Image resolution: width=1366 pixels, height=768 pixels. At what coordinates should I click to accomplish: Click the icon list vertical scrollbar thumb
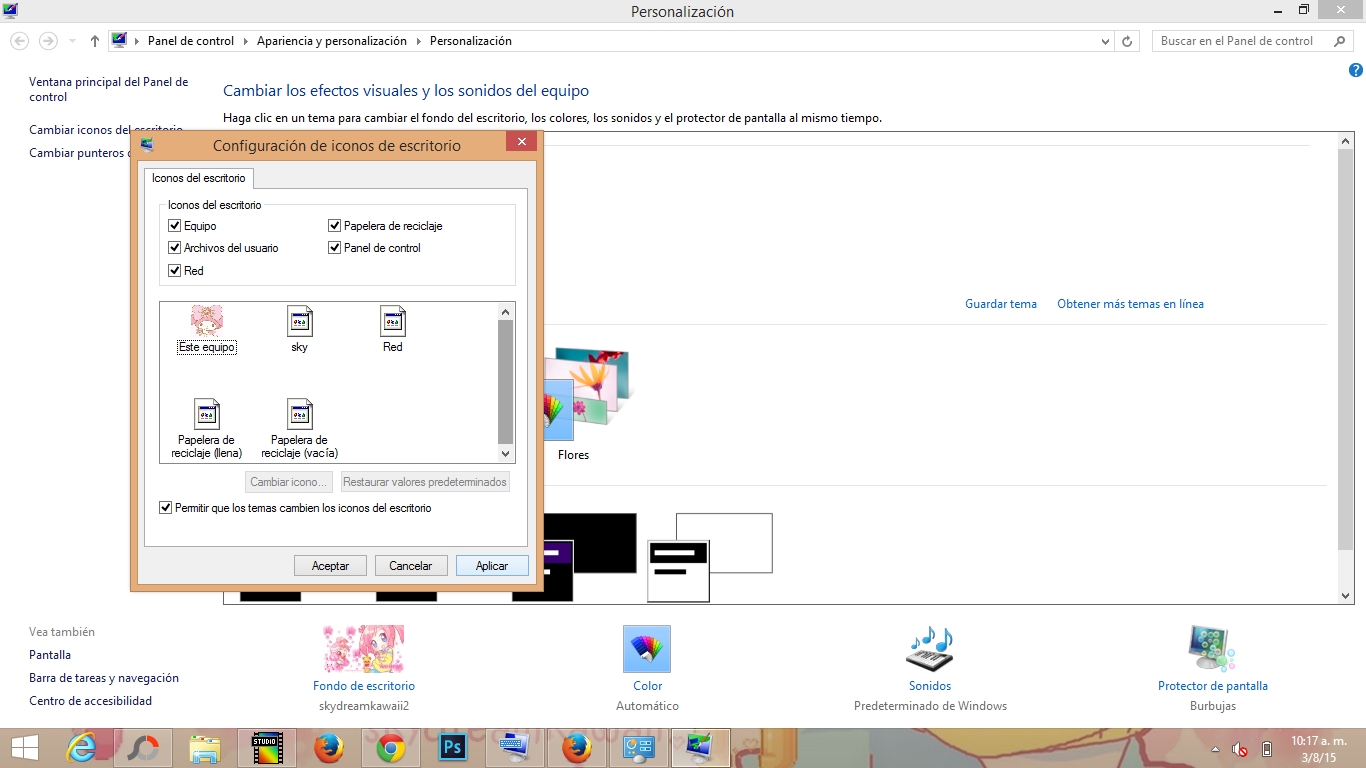click(x=506, y=383)
